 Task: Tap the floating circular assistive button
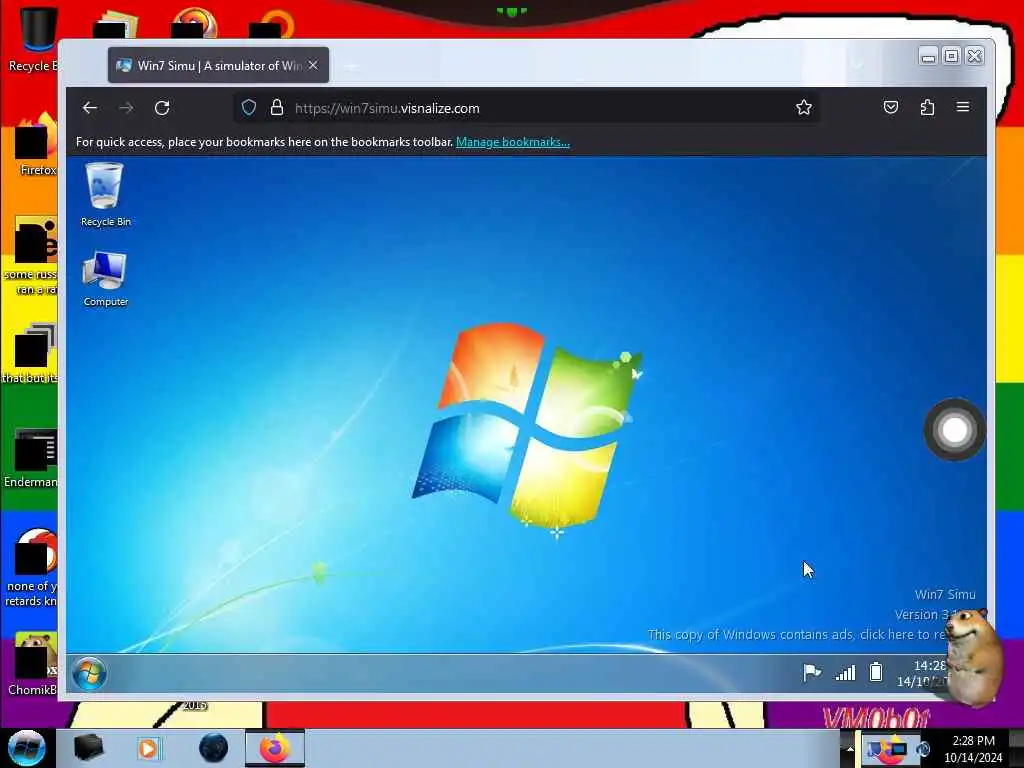[x=955, y=430]
